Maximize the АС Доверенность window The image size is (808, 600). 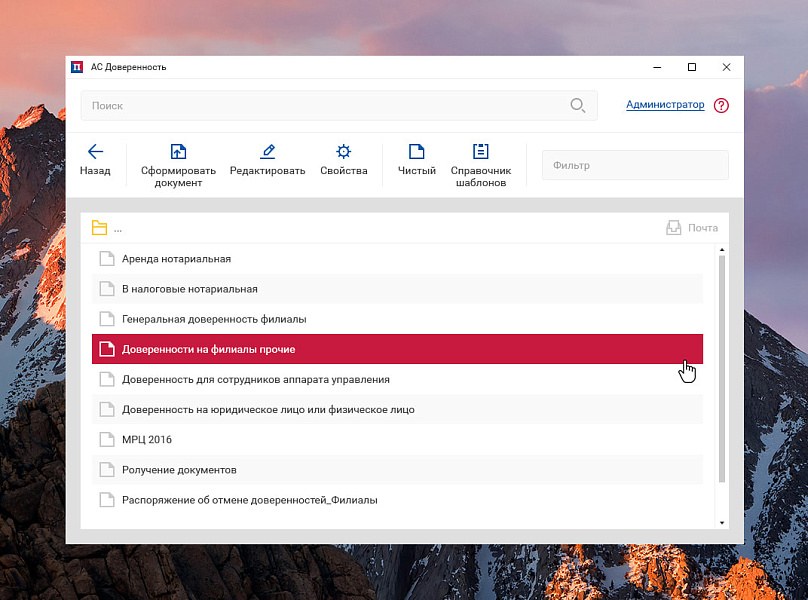(x=692, y=67)
